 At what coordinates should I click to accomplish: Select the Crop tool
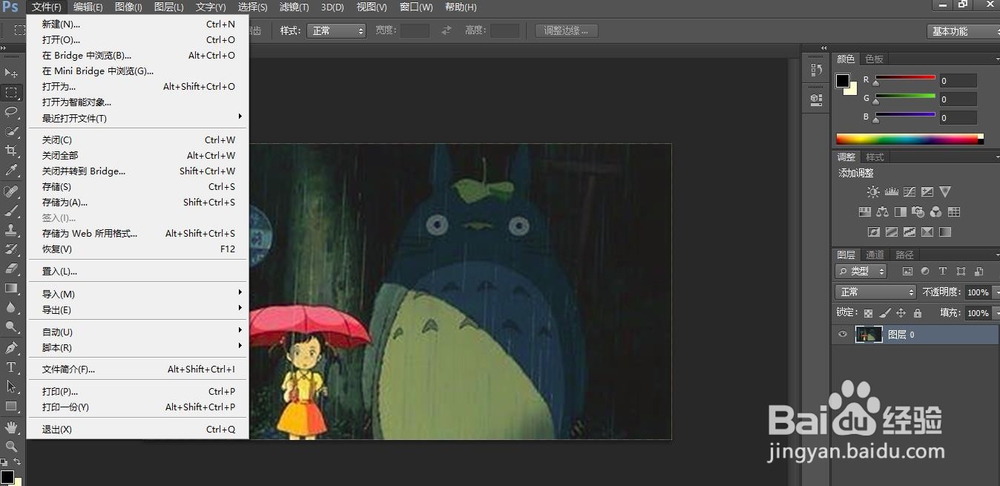(x=11, y=151)
